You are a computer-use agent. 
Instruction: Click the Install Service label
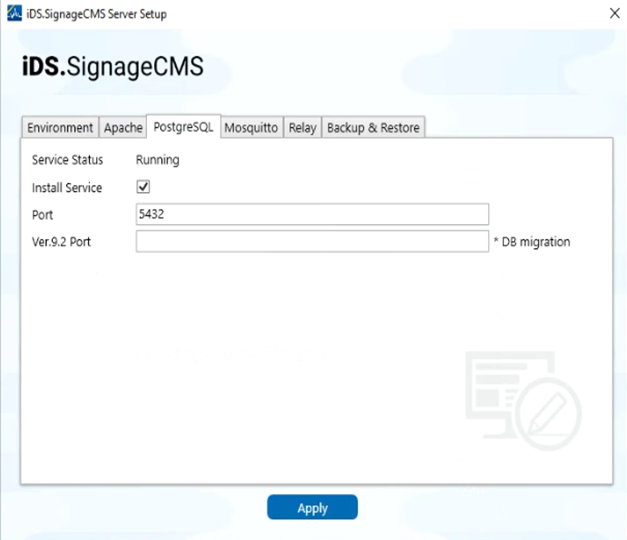[x=67, y=188]
